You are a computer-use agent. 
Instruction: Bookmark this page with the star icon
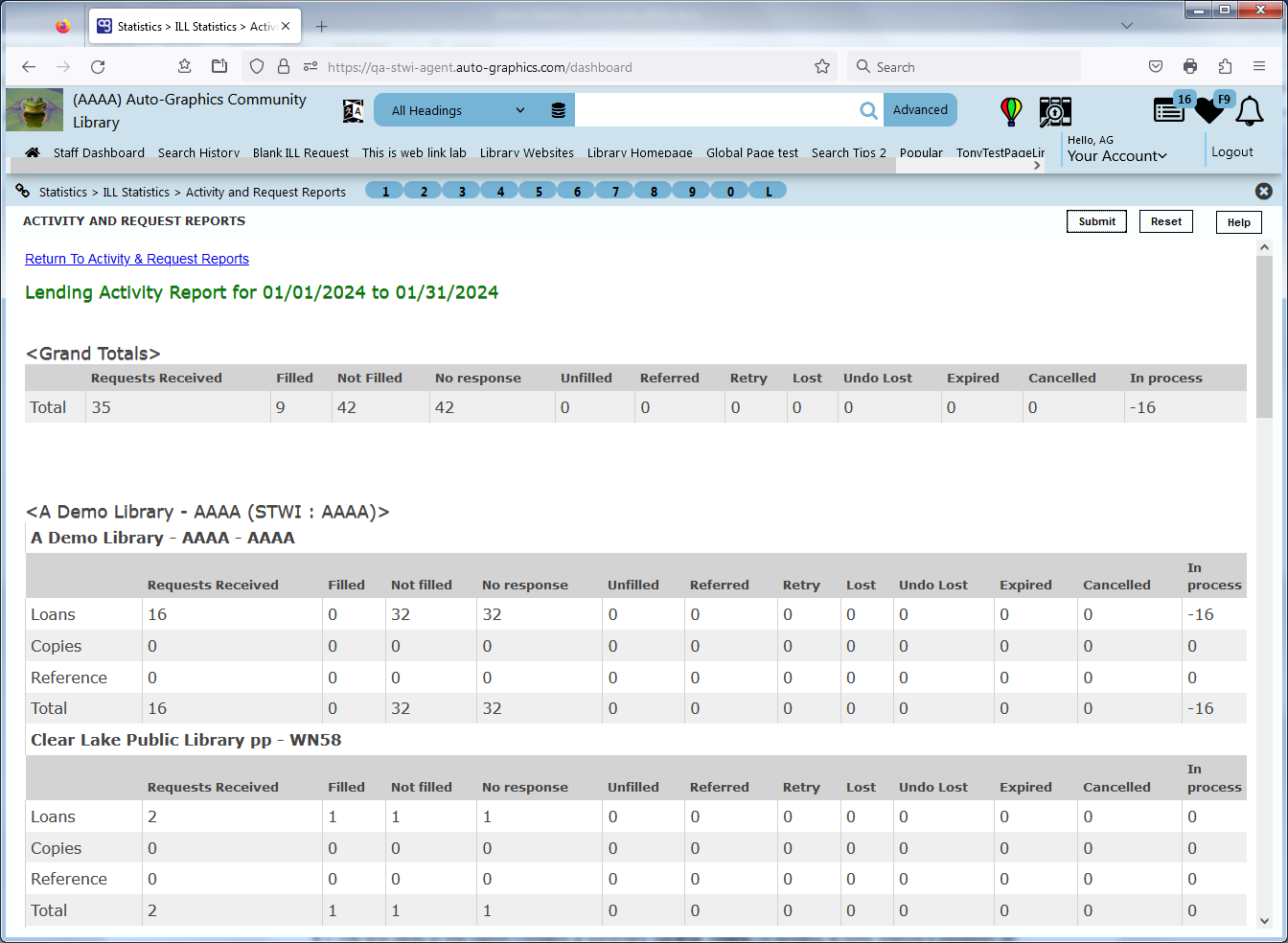[x=822, y=66]
